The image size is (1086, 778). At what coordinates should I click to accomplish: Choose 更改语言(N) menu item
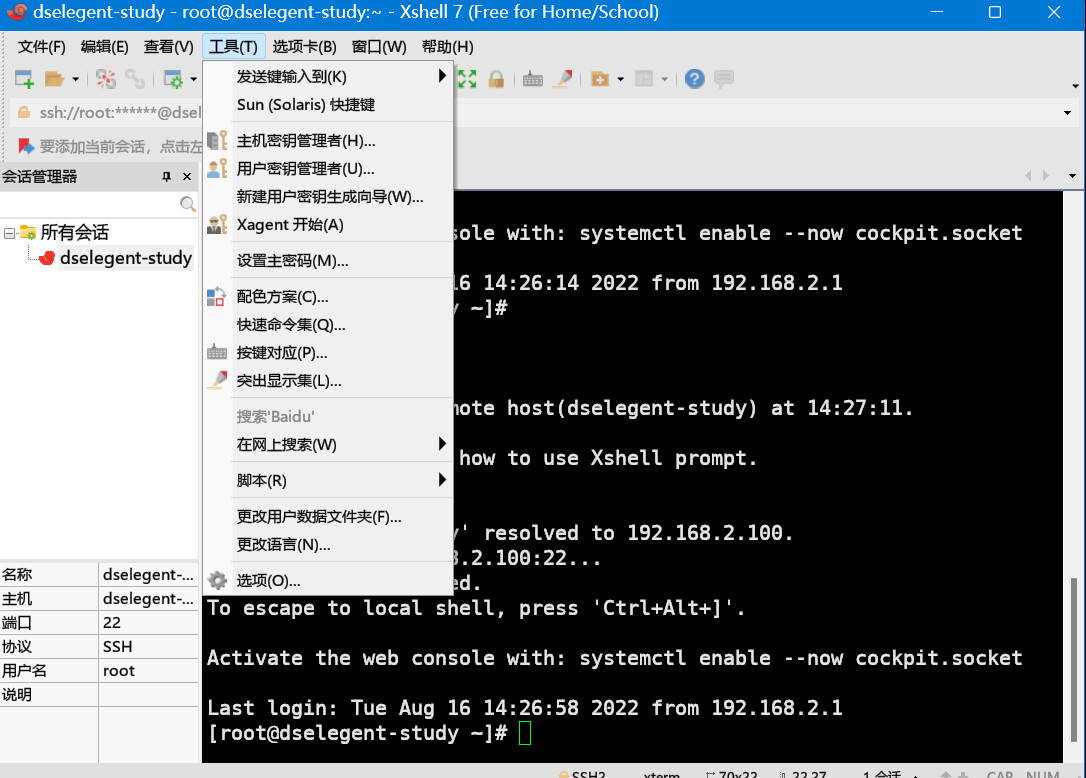pyautogui.click(x=329, y=545)
